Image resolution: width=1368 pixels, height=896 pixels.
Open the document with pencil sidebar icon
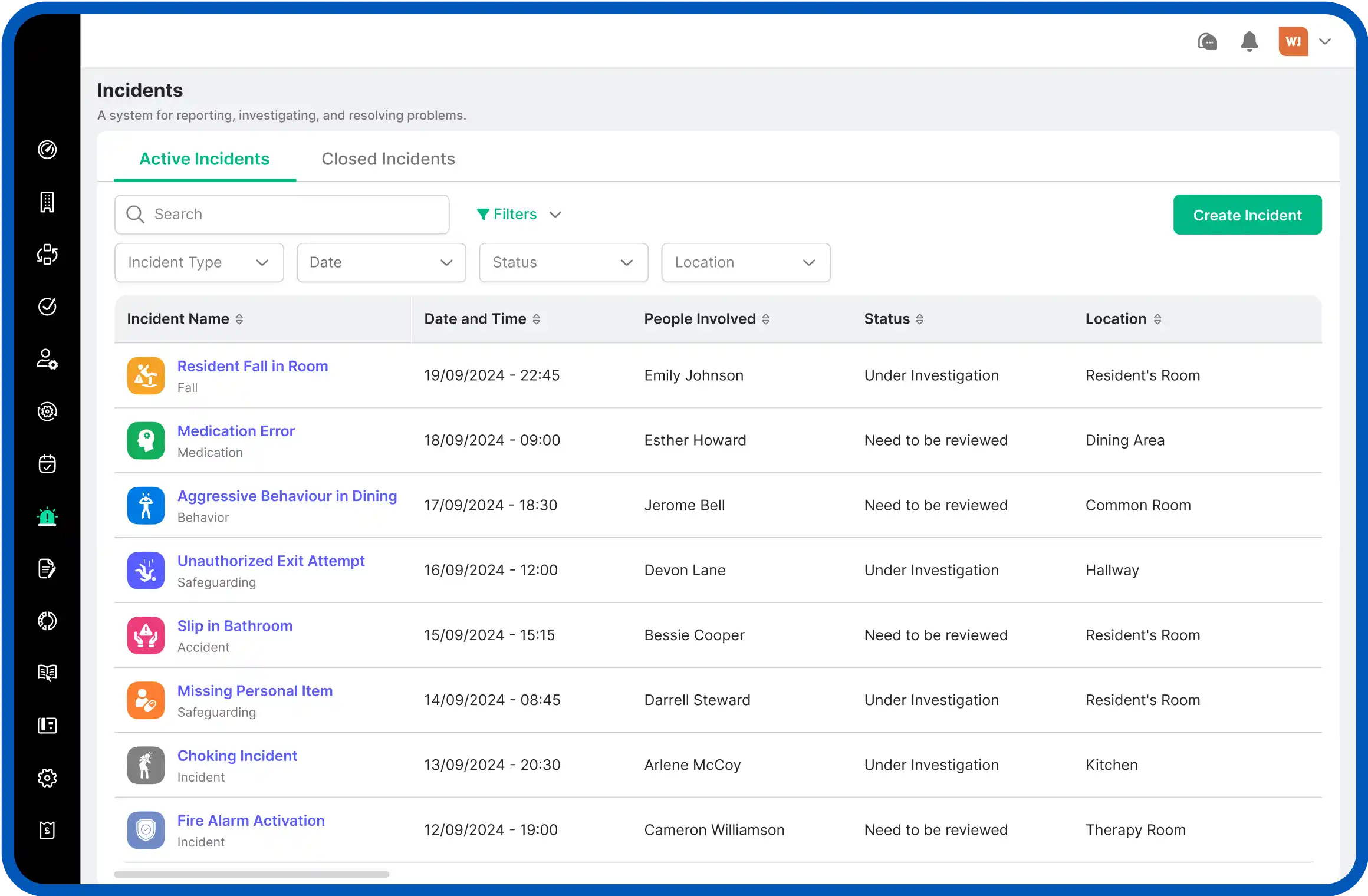click(47, 569)
